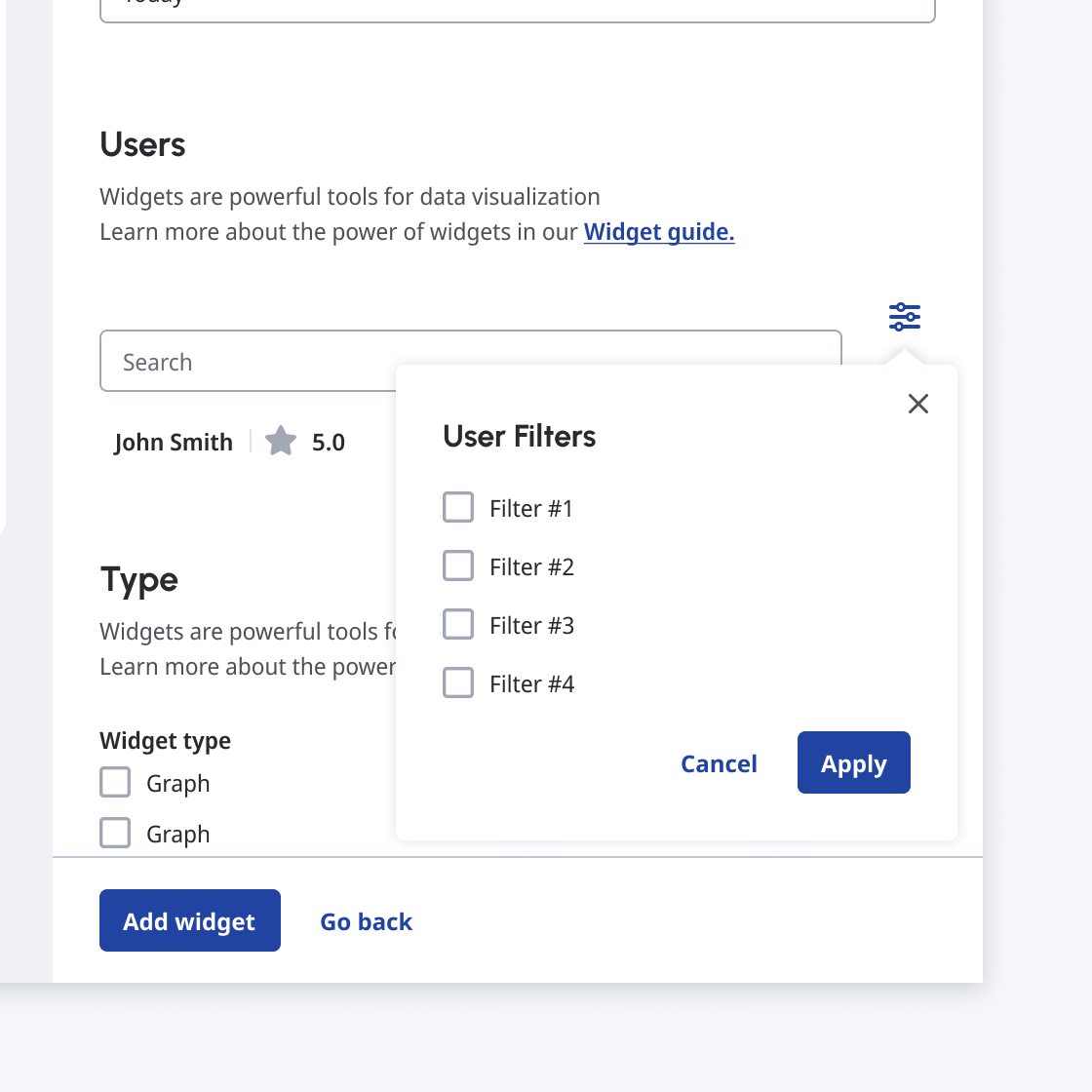The height and width of the screenshot is (1092, 1092).
Task: Click the User Filters heading
Action: pyautogui.click(x=519, y=436)
